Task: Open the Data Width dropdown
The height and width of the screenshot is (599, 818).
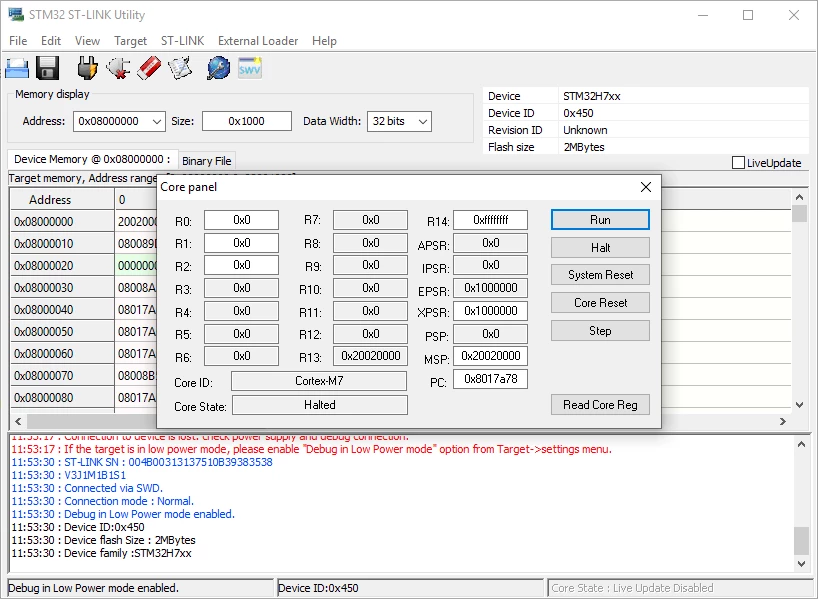Action: [423, 122]
